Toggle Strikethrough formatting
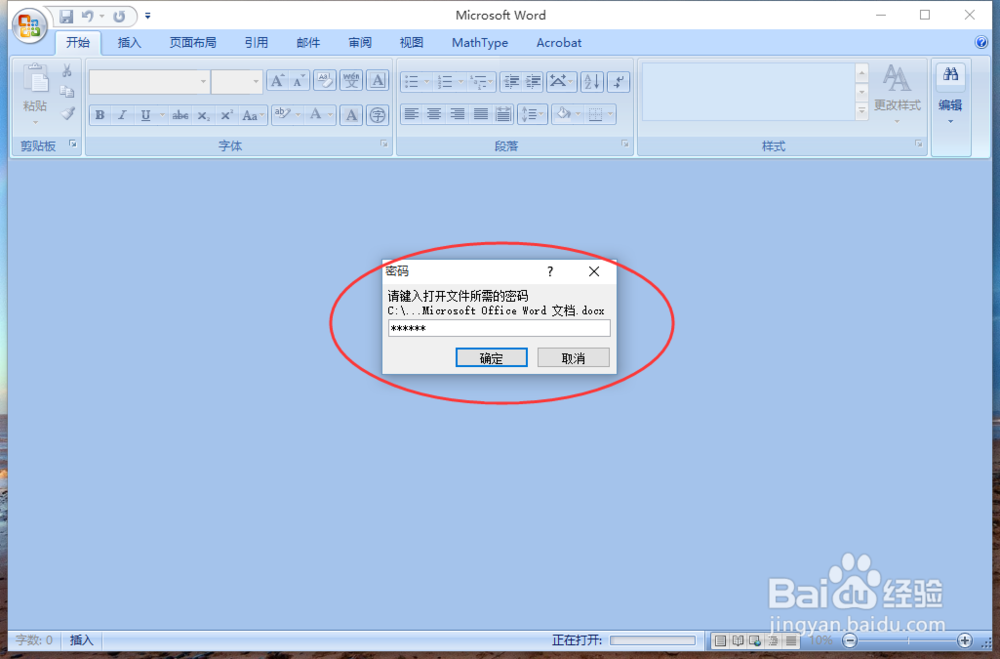This screenshot has height=659, width=1000. 180,115
